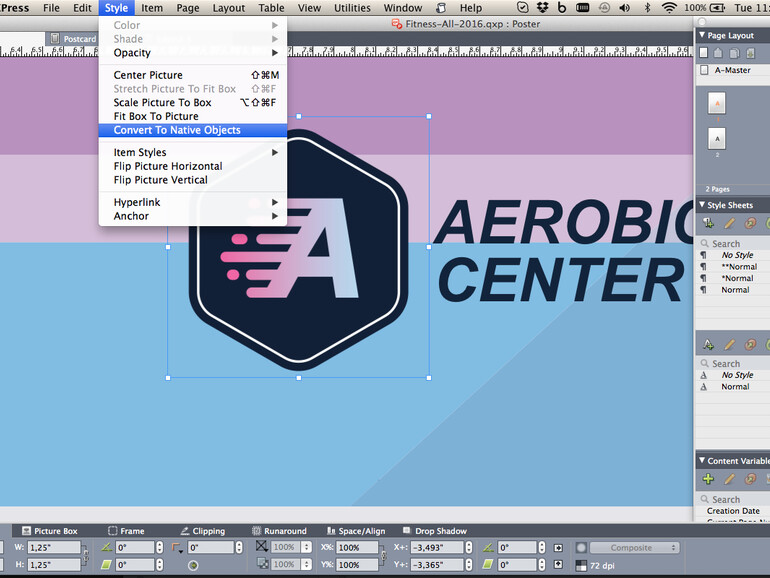
Task: Click the stepper for box angle field
Action: (159, 547)
